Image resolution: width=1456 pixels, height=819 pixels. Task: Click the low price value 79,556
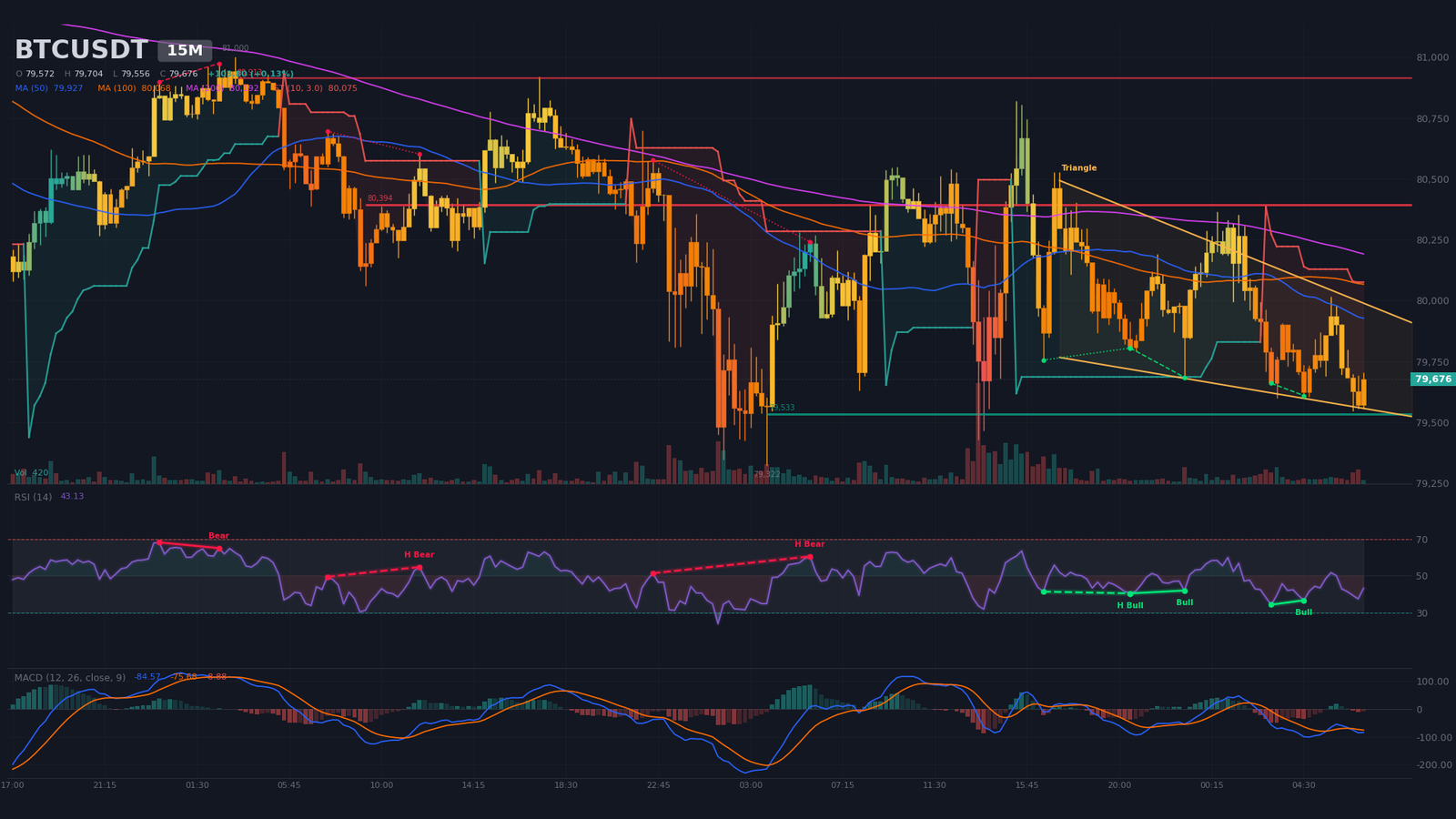pyautogui.click(x=136, y=75)
